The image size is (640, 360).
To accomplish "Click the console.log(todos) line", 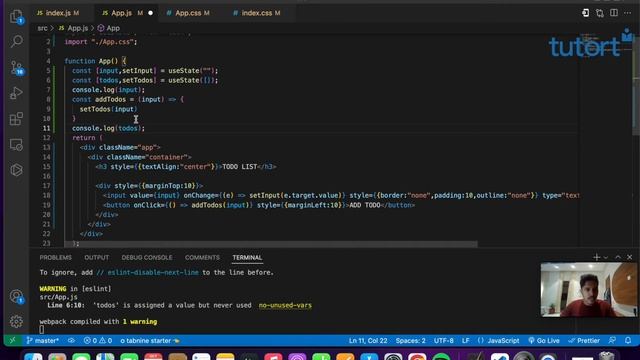I will click(x=109, y=128).
